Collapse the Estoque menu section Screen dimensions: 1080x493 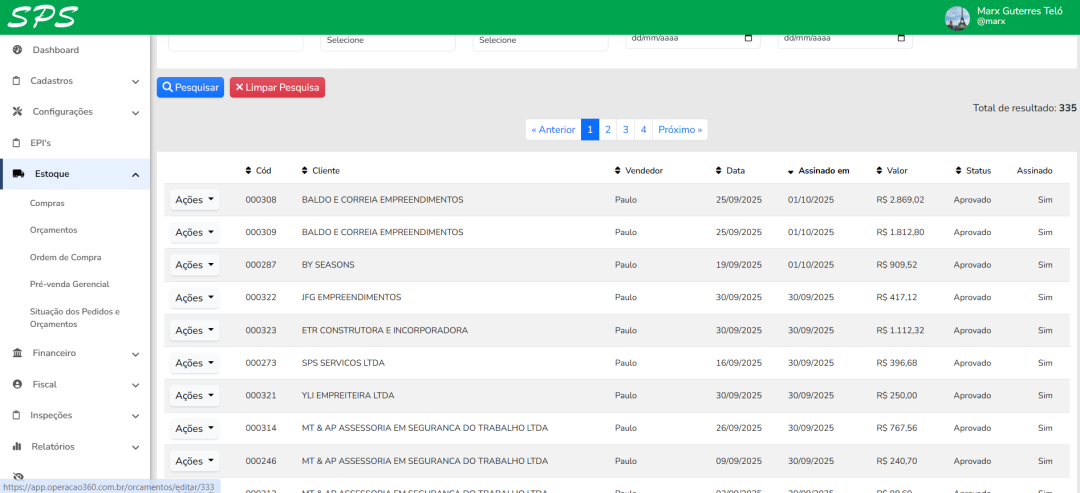(x=135, y=175)
